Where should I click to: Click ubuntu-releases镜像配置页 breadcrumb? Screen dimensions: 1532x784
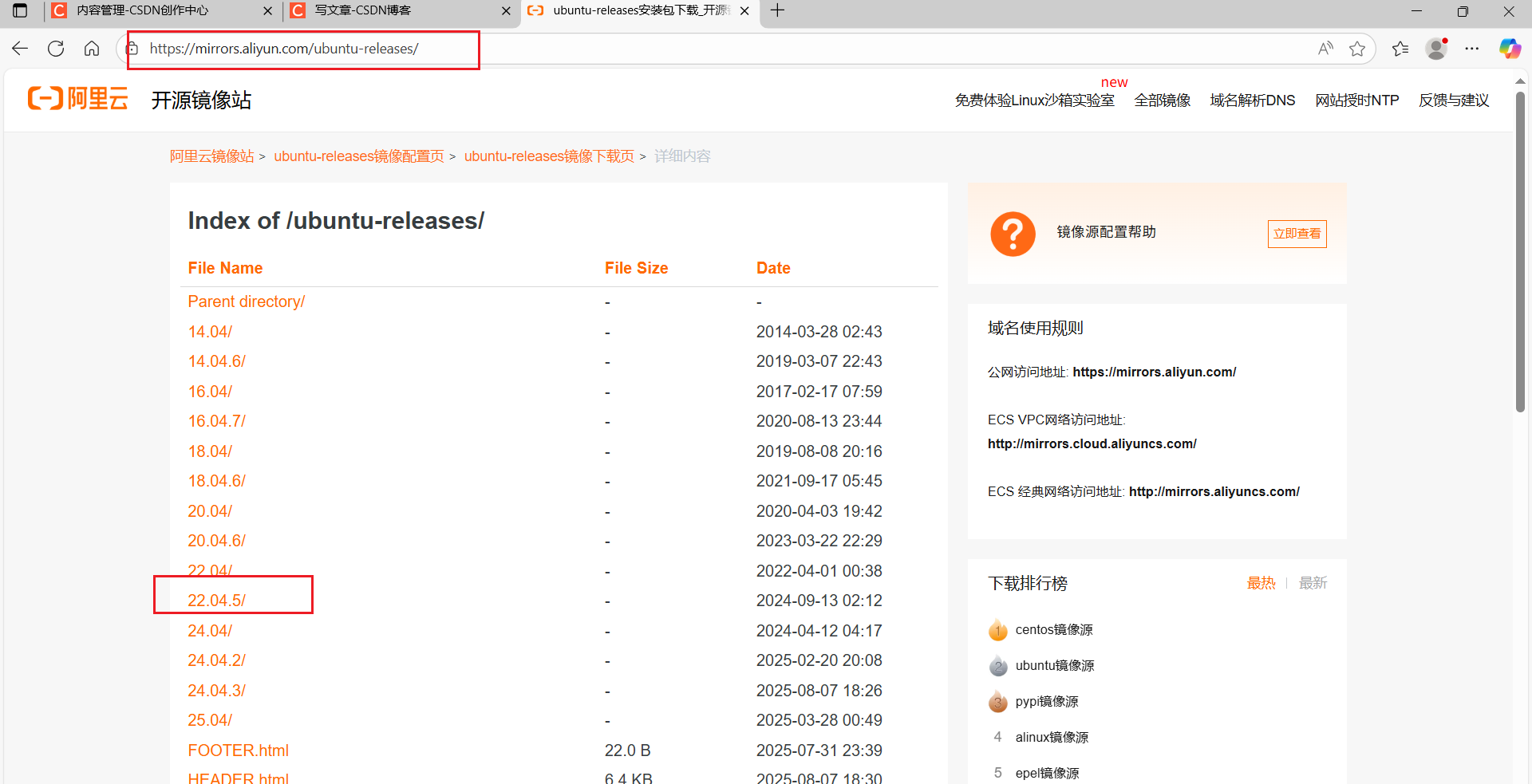359,156
